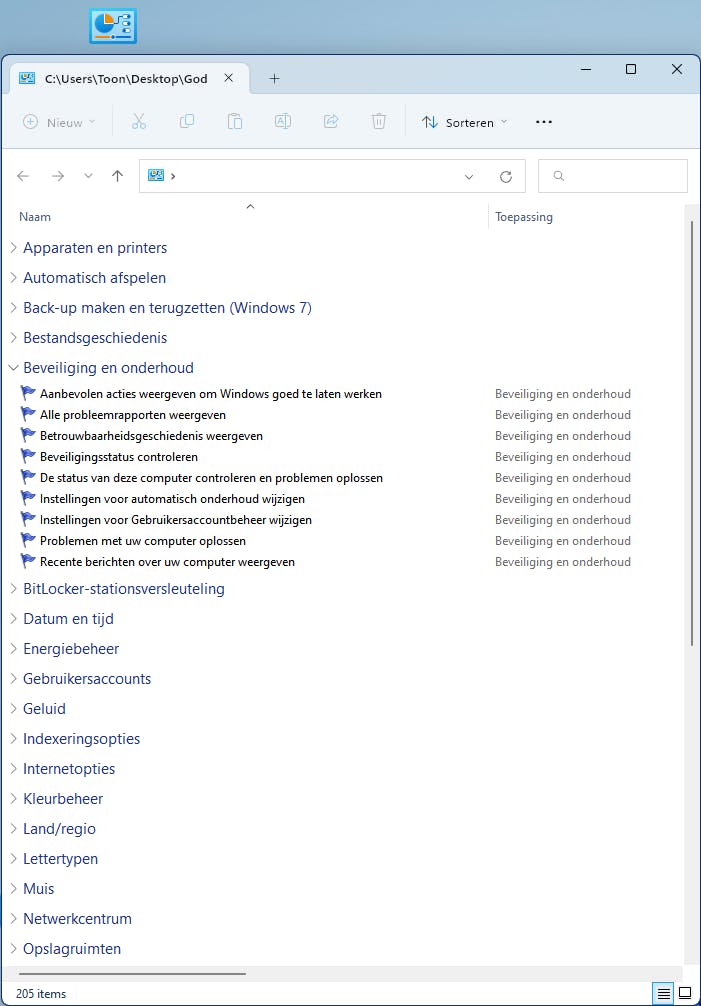The width and height of the screenshot is (701, 1006).
Task: Refresh the folder view
Action: pos(506,176)
